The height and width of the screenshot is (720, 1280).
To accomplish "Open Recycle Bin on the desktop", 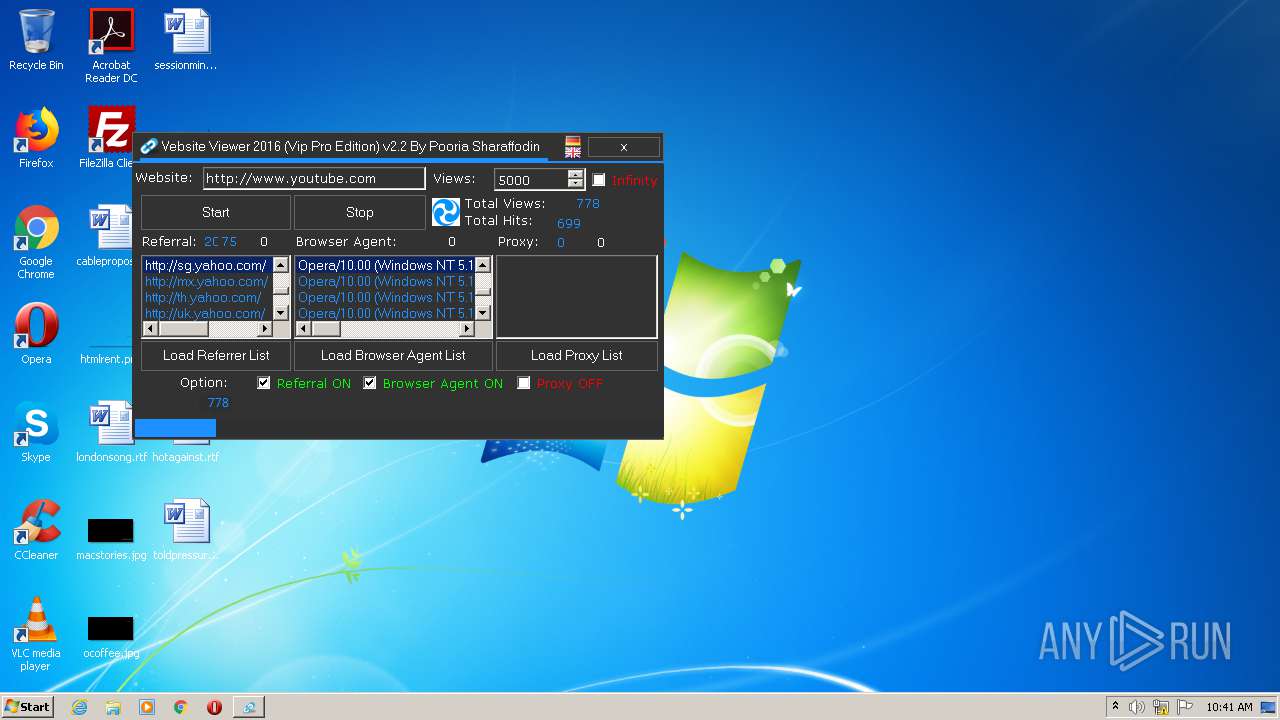I will click(36, 41).
